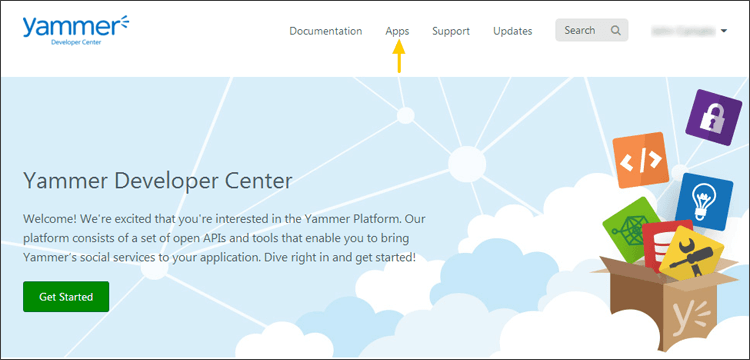Click the blurred user name
750x360 pixels.
pos(683,31)
